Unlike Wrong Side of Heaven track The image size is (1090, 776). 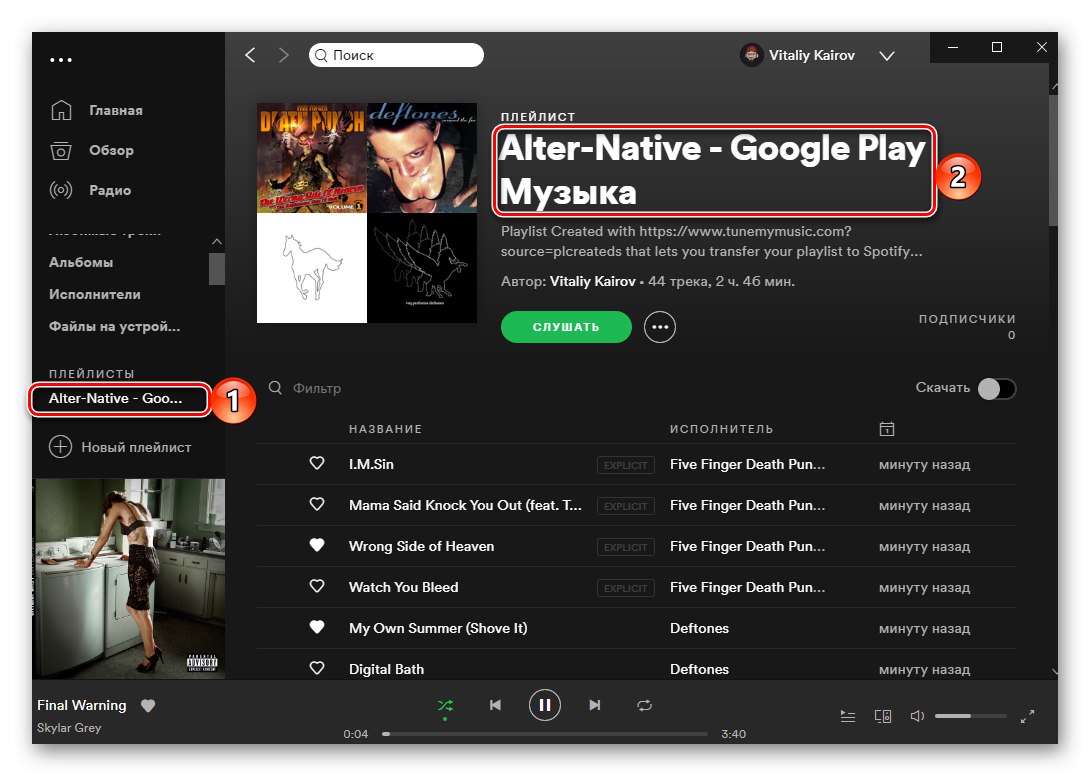click(317, 545)
